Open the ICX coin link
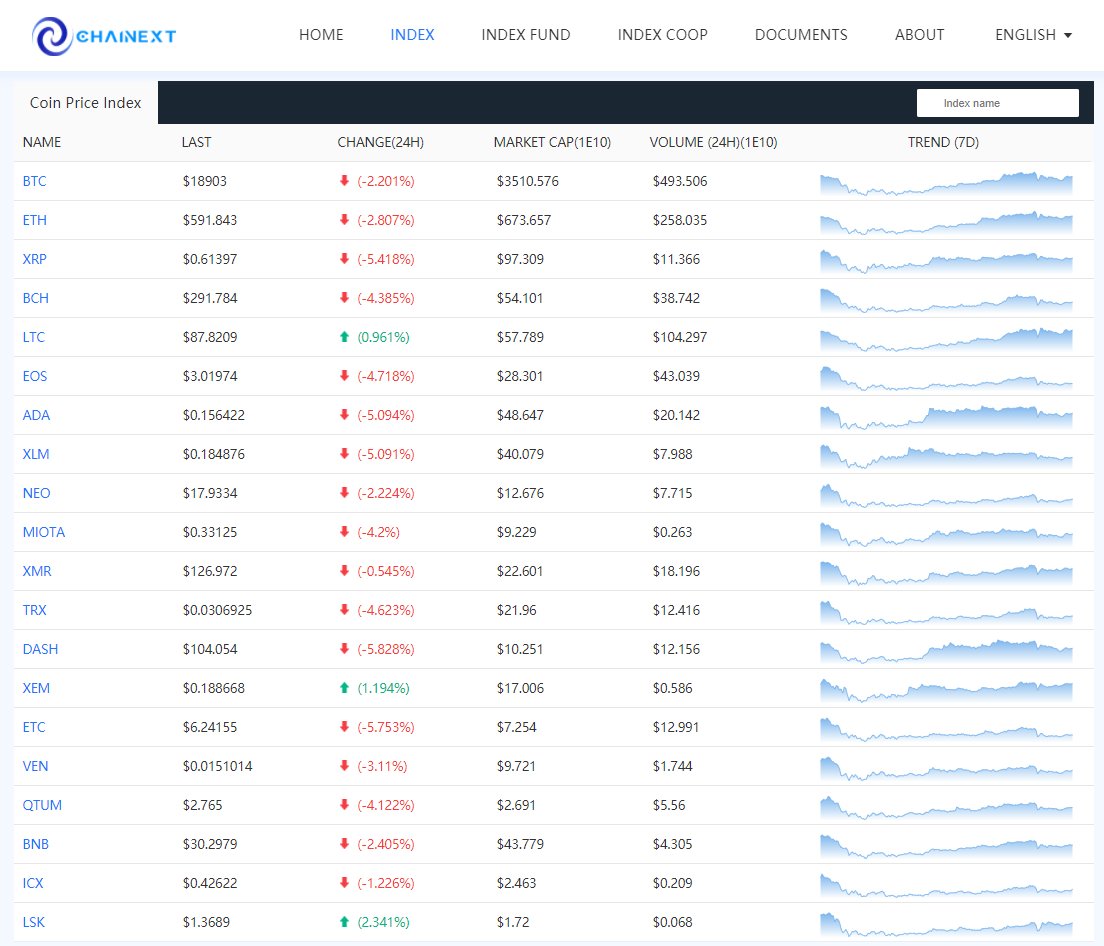This screenshot has width=1104, height=946. pyautogui.click(x=33, y=883)
